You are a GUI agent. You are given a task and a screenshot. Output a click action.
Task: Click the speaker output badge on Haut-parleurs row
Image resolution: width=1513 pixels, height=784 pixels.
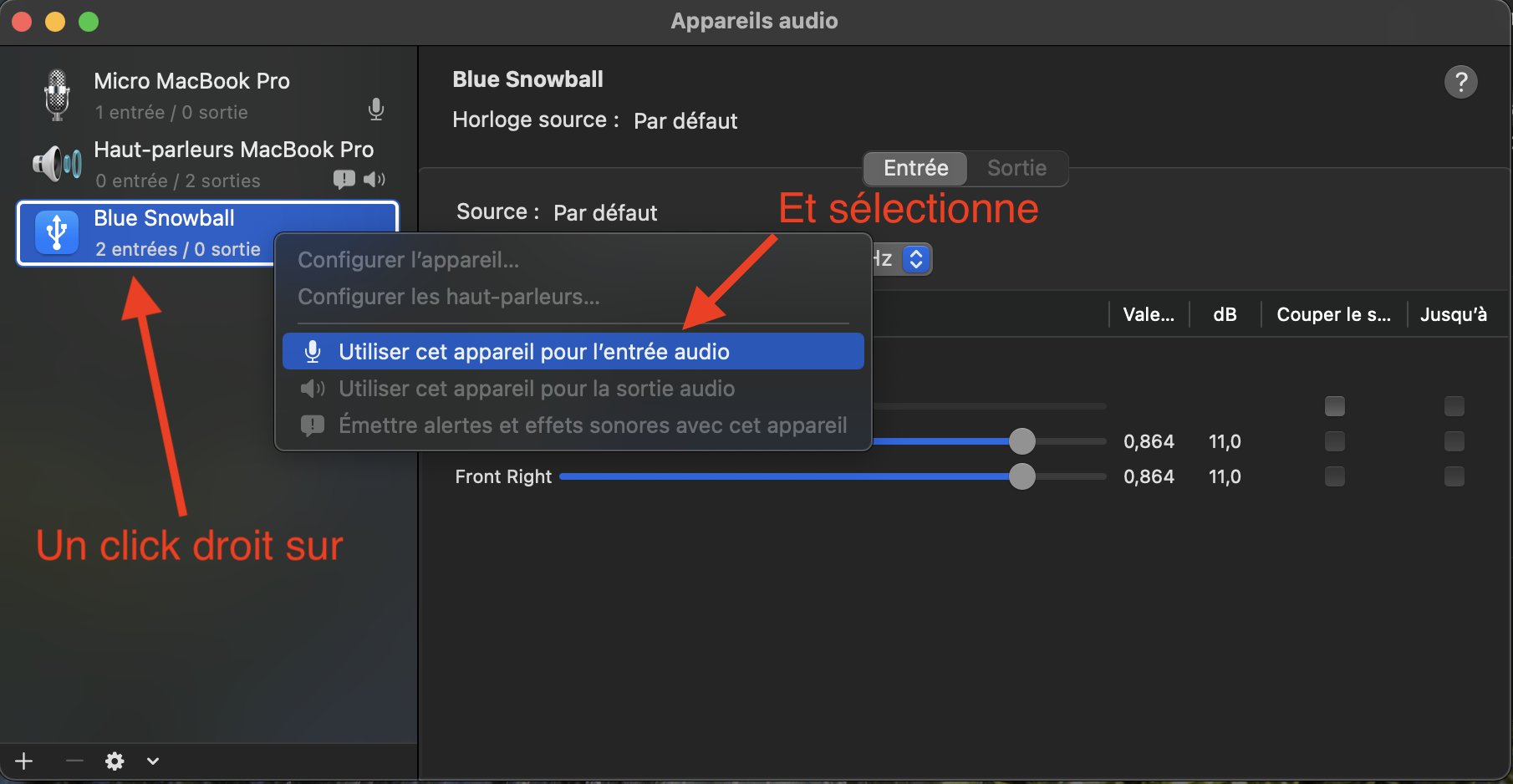coord(374,180)
